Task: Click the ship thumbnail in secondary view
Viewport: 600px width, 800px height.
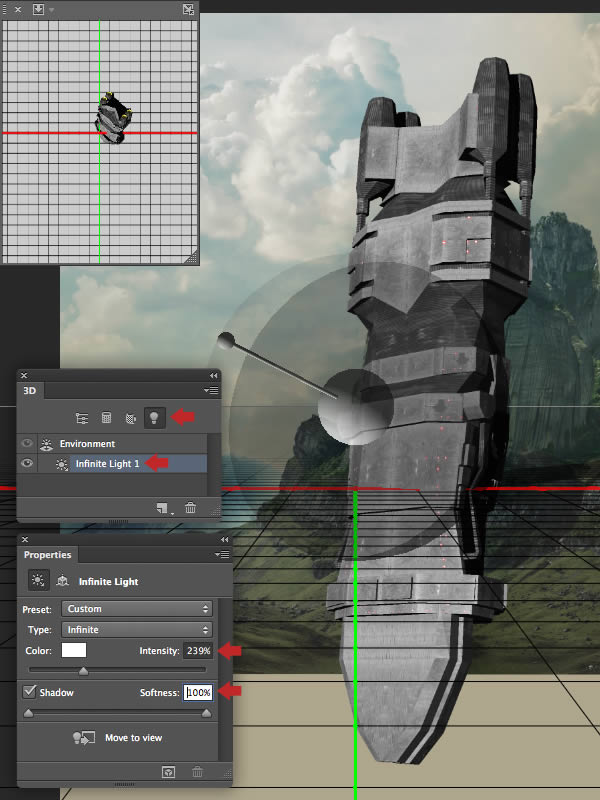Action: (x=113, y=118)
